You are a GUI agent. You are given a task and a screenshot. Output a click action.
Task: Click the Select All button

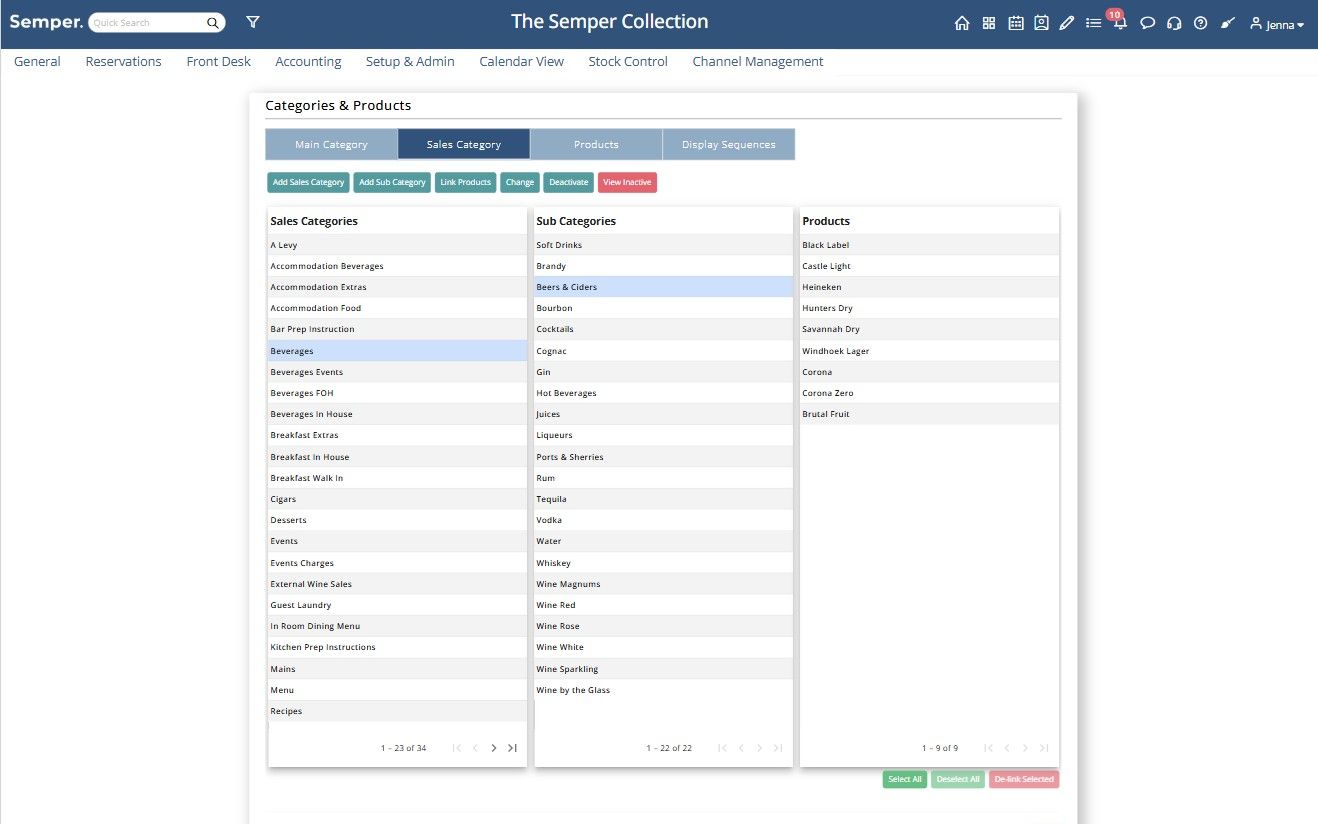tap(905, 779)
